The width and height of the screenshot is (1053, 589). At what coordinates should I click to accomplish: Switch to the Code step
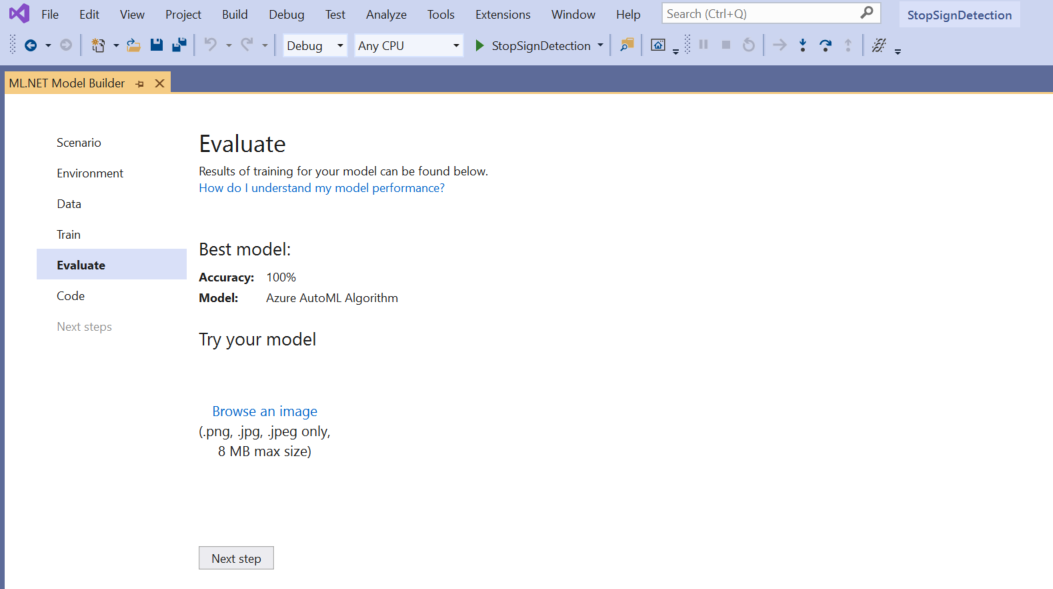[x=70, y=295]
